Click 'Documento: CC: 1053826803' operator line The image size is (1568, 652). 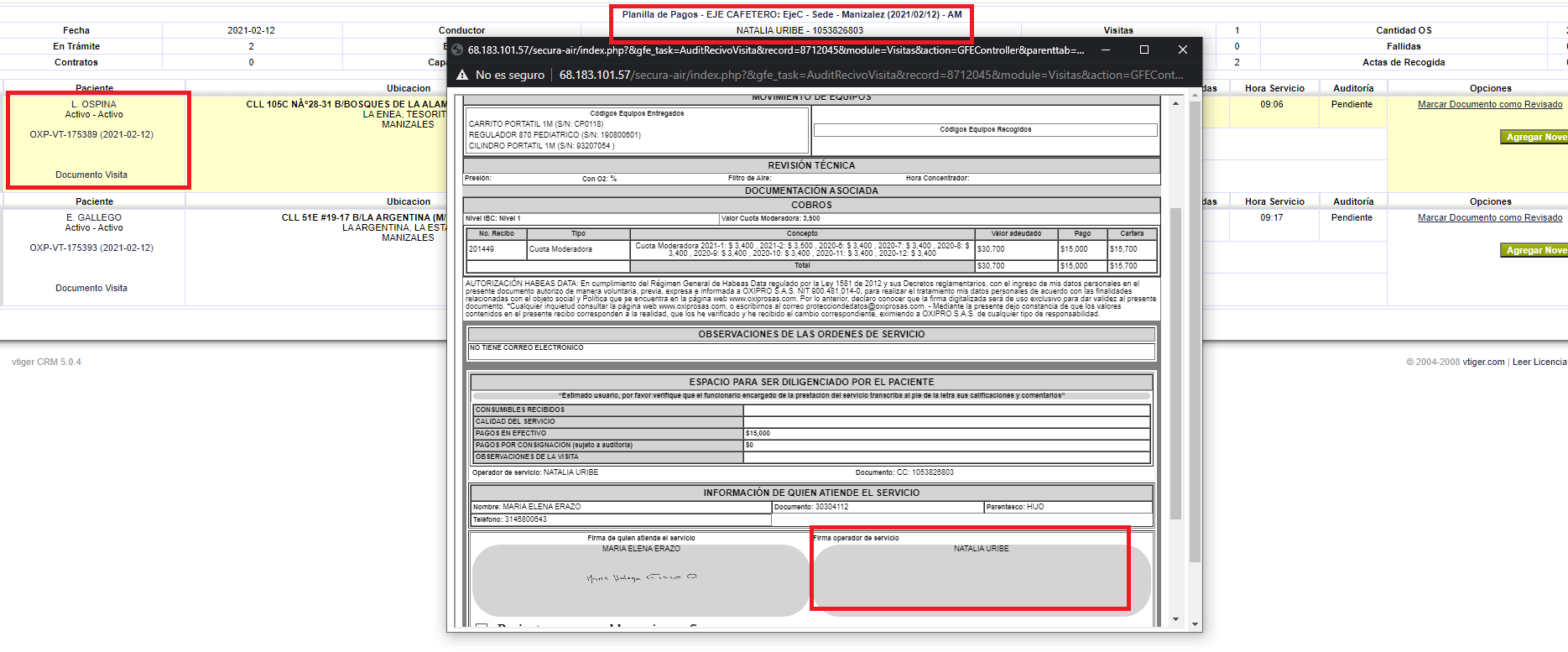(904, 472)
